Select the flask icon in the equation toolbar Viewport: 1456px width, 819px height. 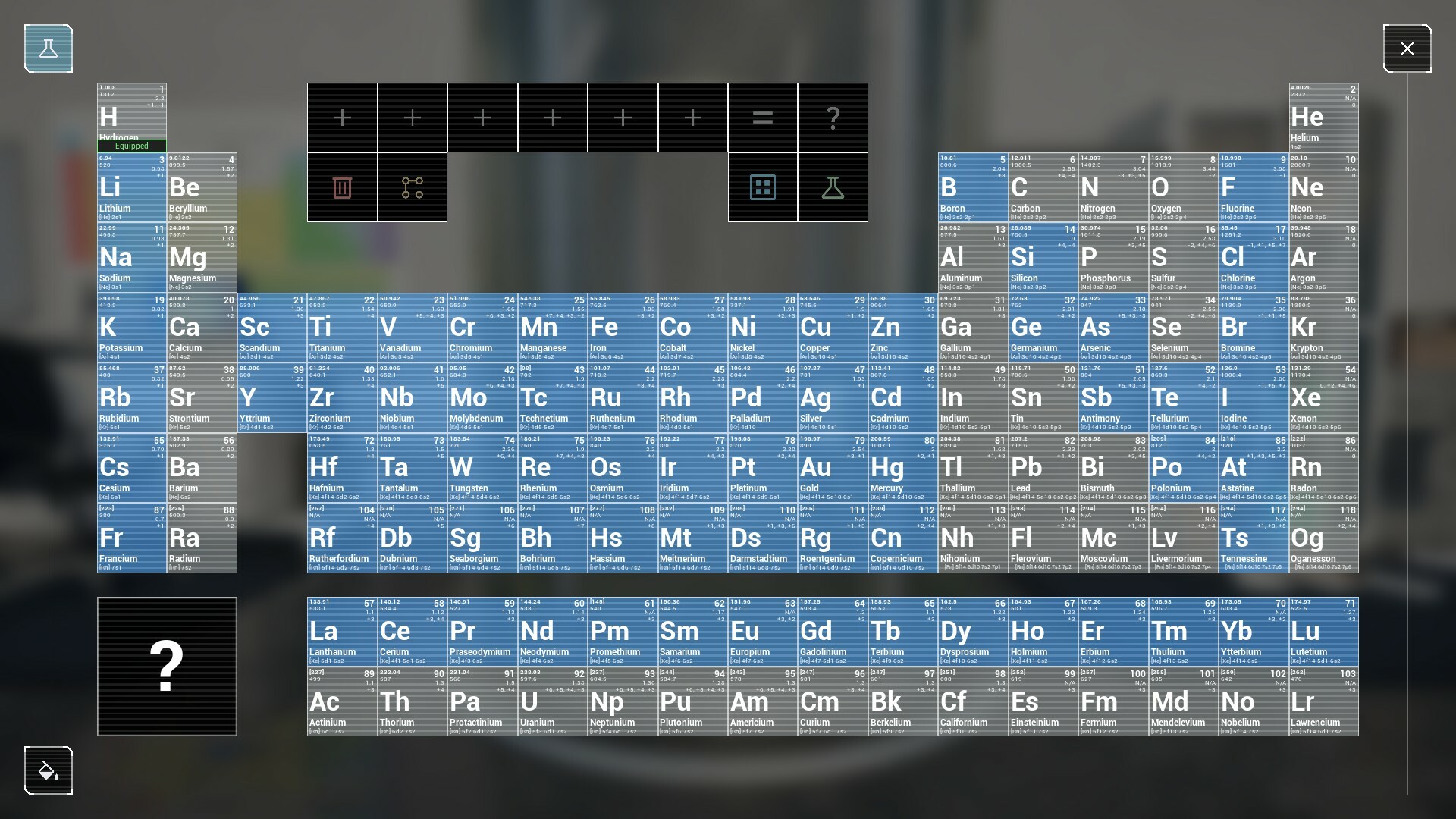pyautogui.click(x=833, y=187)
